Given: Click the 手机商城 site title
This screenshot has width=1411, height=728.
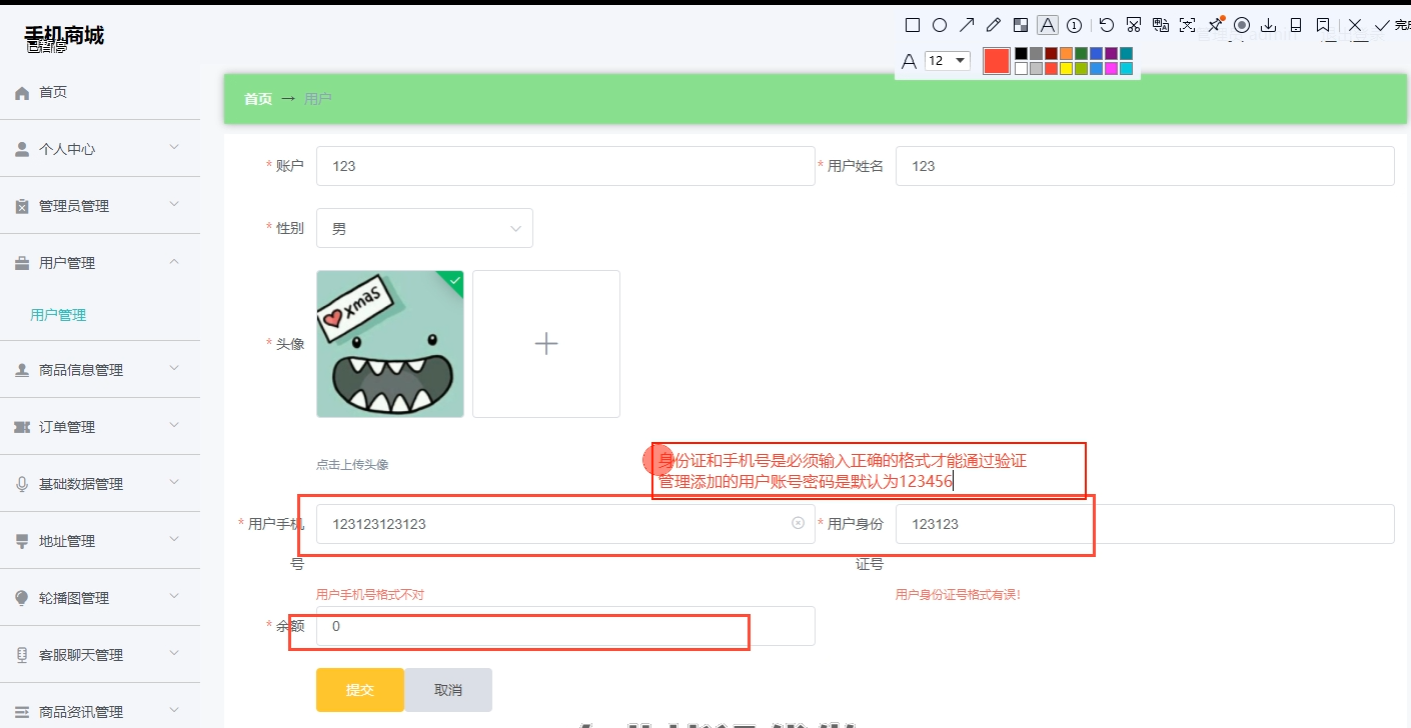Looking at the screenshot, I should [64, 36].
